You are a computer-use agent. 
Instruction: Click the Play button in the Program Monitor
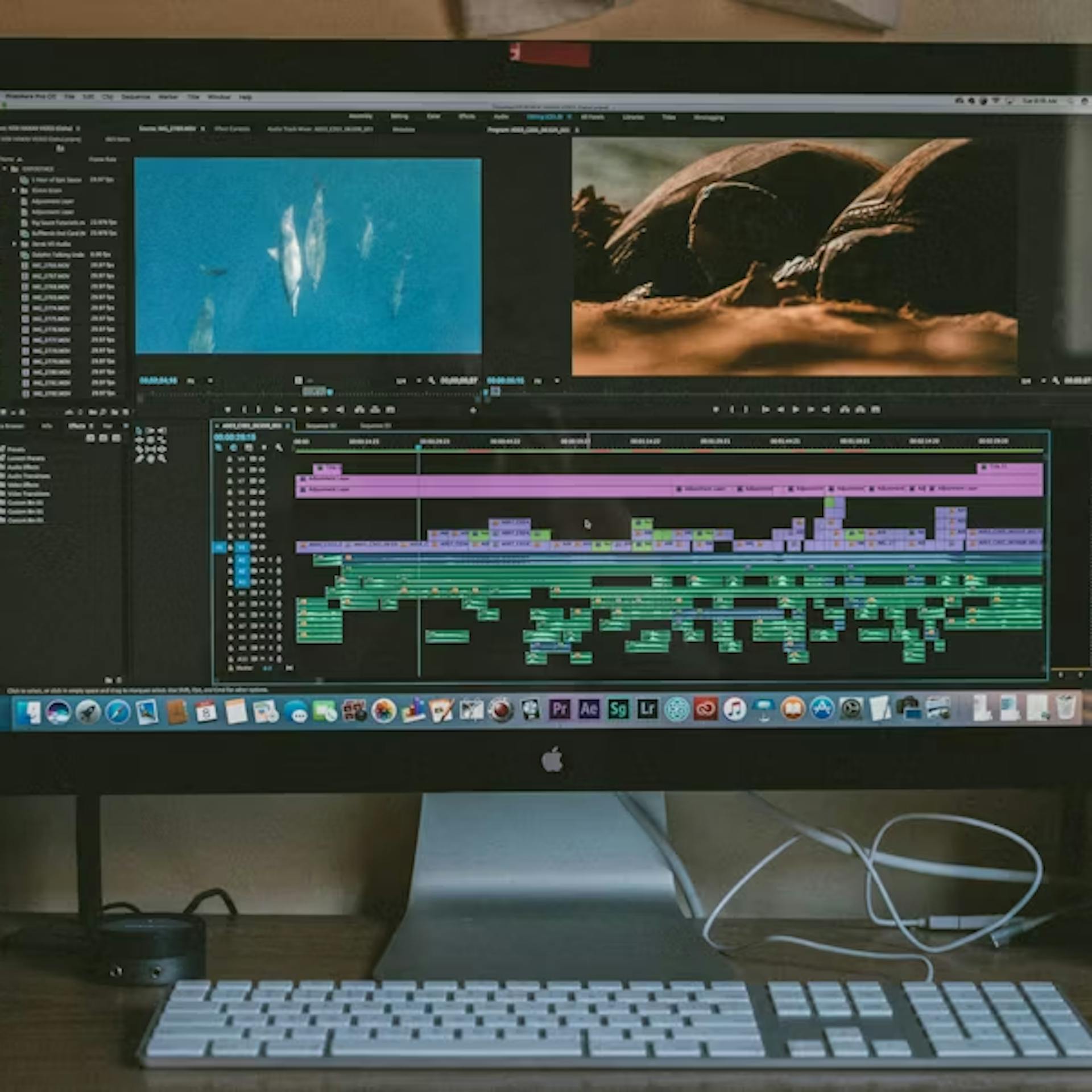[796, 409]
